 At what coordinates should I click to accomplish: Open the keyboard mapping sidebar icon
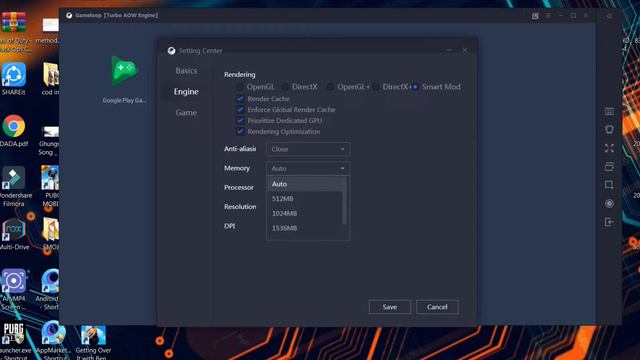point(609,111)
